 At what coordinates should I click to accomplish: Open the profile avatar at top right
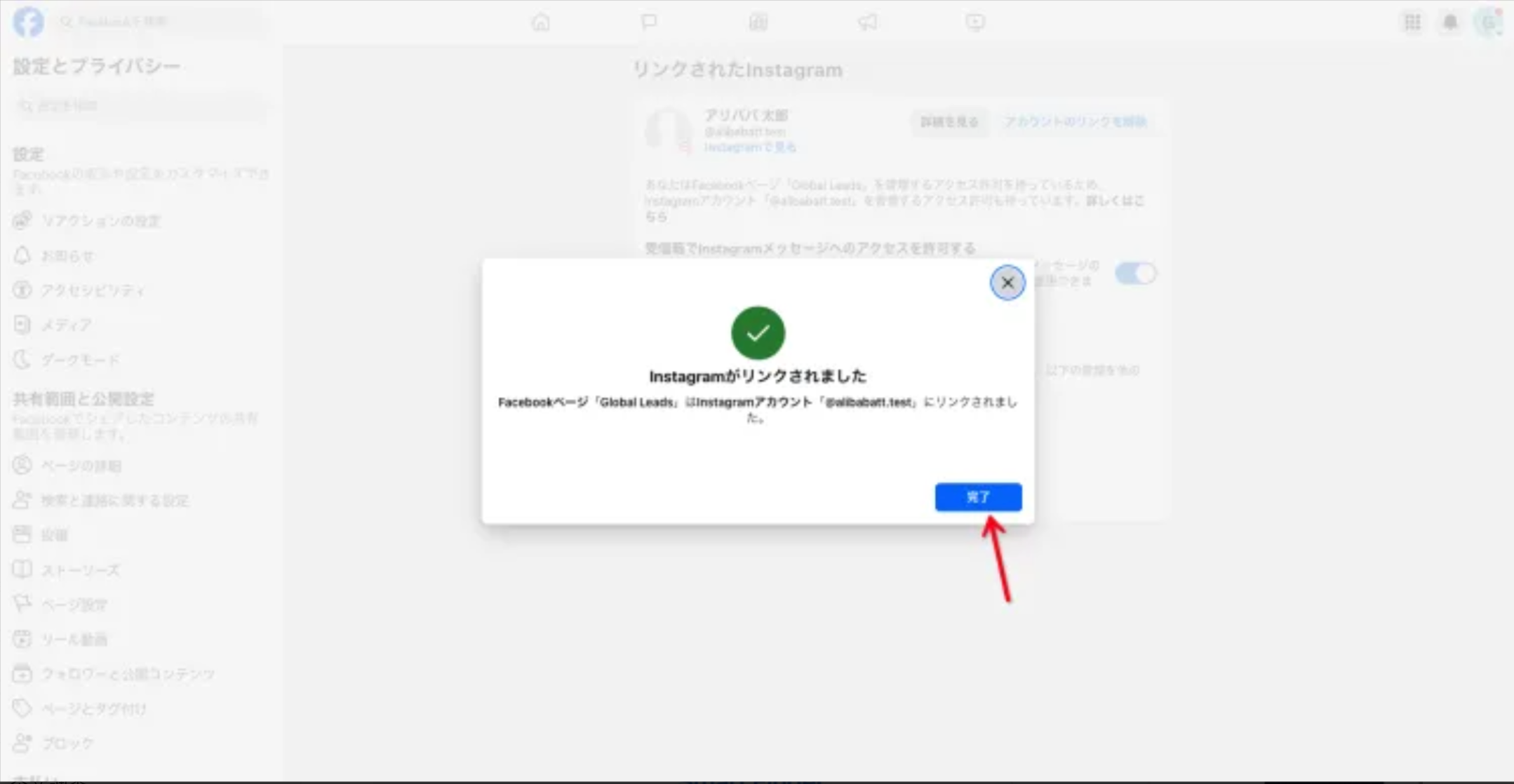[1487, 22]
